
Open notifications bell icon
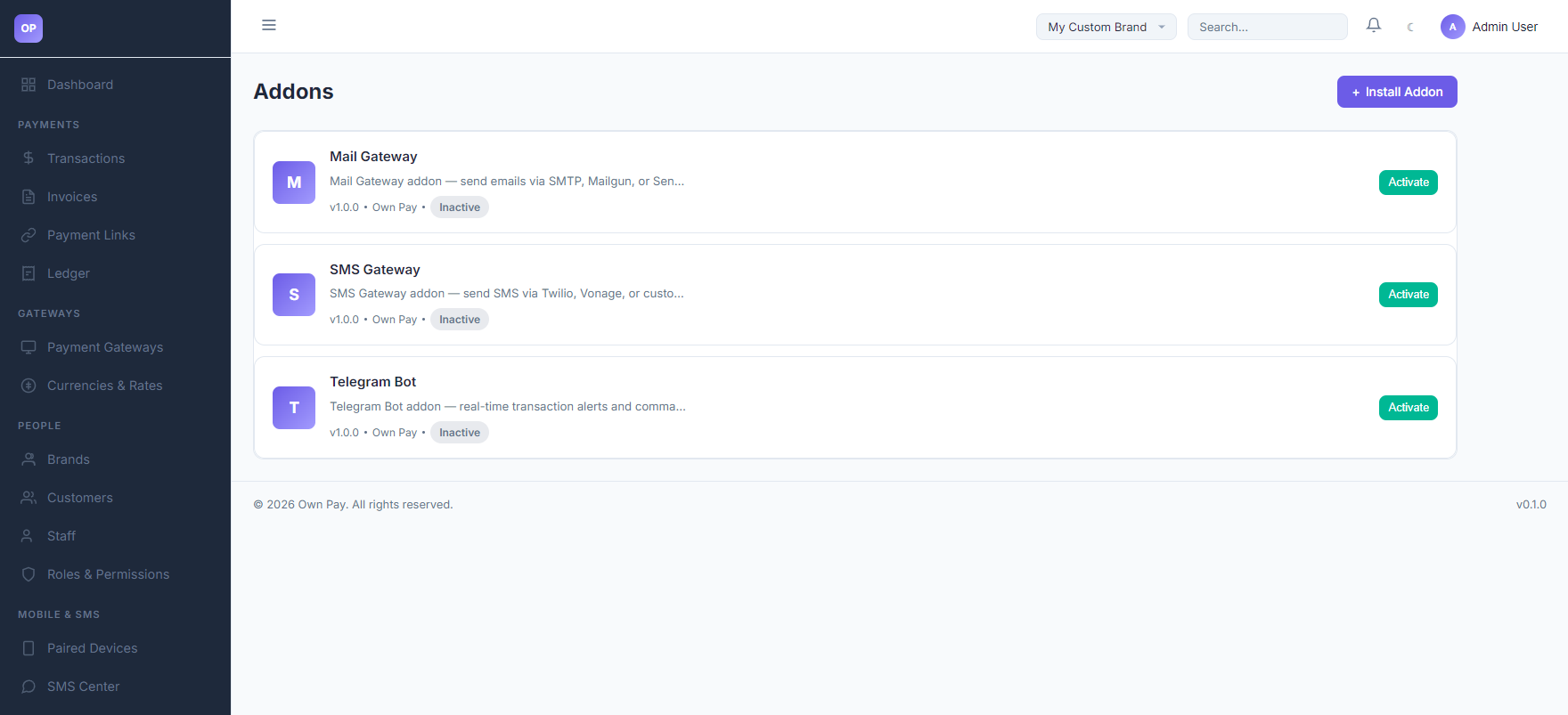tap(1374, 26)
